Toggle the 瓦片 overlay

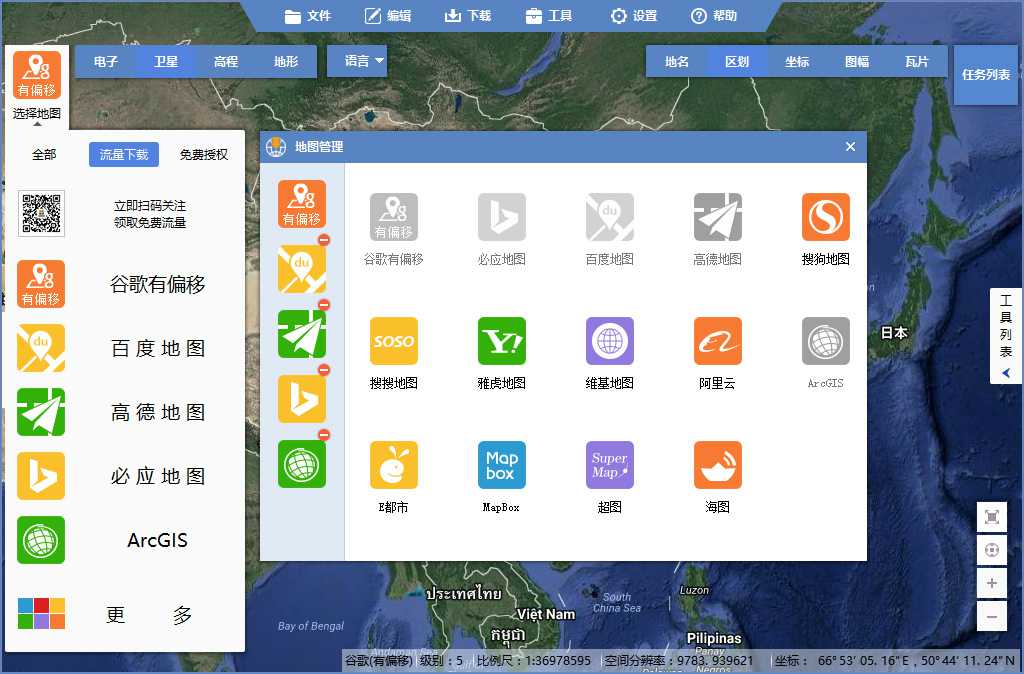917,61
